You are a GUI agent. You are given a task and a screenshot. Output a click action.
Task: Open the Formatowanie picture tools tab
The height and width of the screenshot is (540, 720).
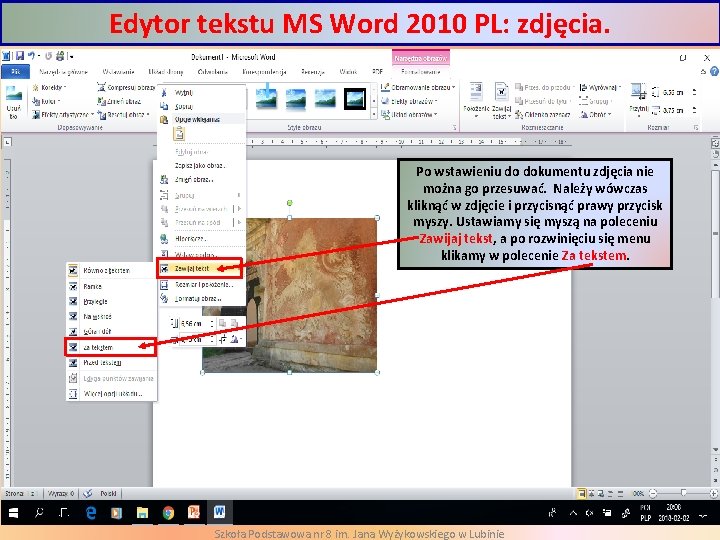[x=421, y=72]
